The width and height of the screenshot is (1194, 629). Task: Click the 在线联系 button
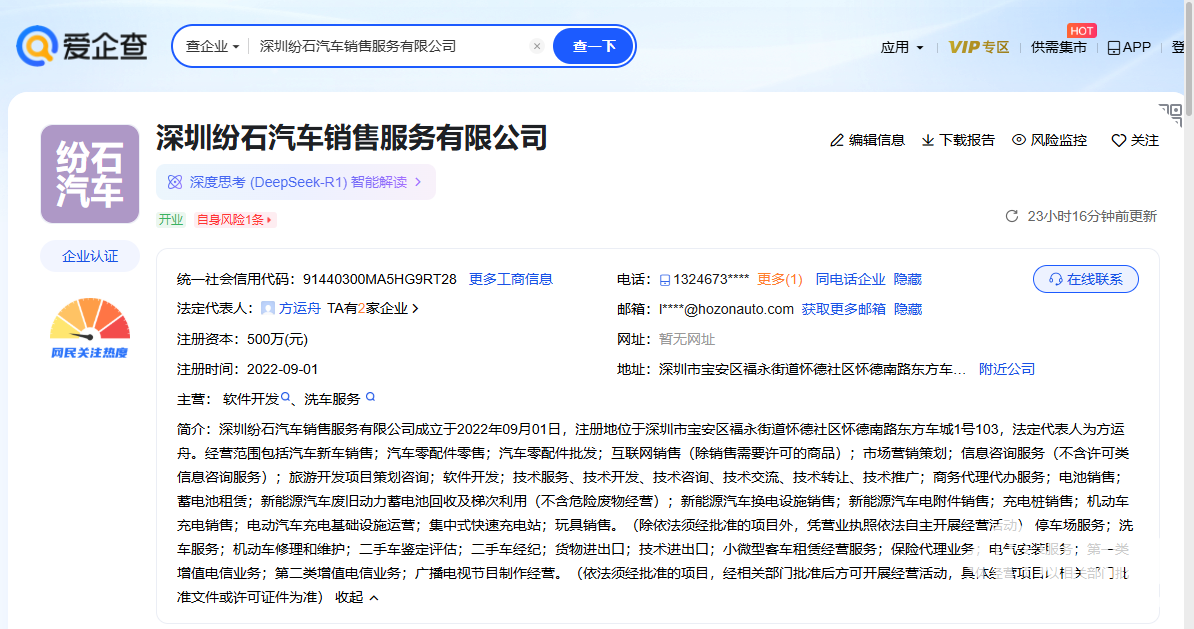click(x=1085, y=279)
